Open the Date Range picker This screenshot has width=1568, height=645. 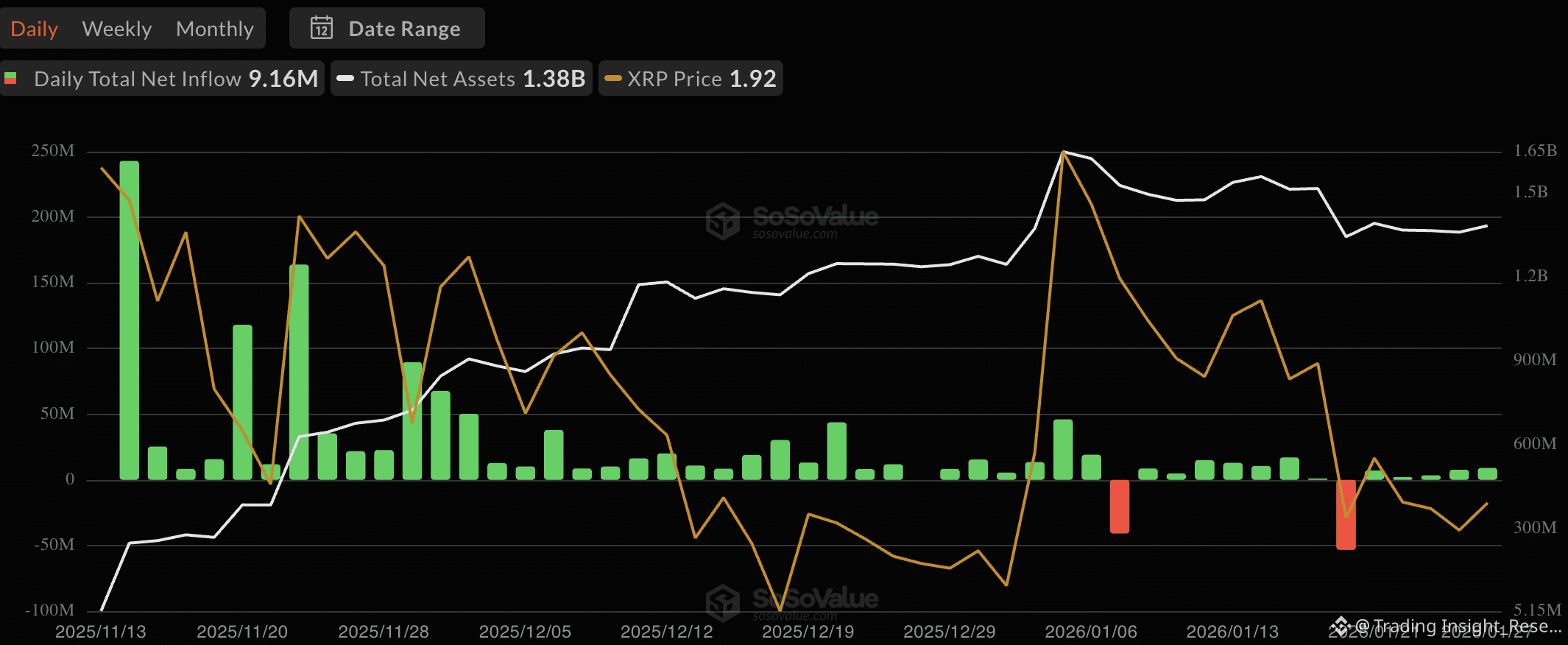pyautogui.click(x=387, y=28)
